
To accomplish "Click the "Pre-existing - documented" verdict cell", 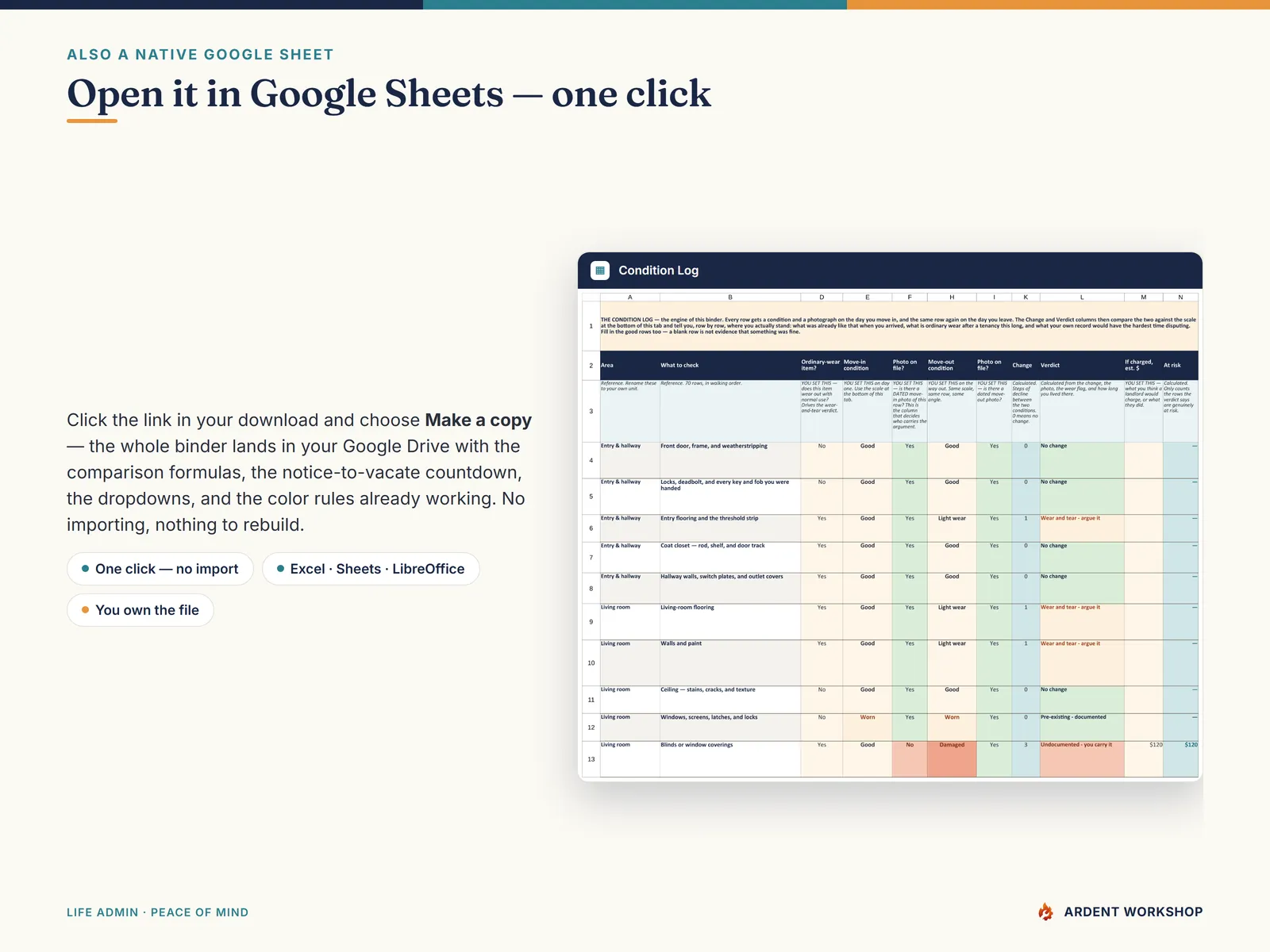I will point(1082,727).
